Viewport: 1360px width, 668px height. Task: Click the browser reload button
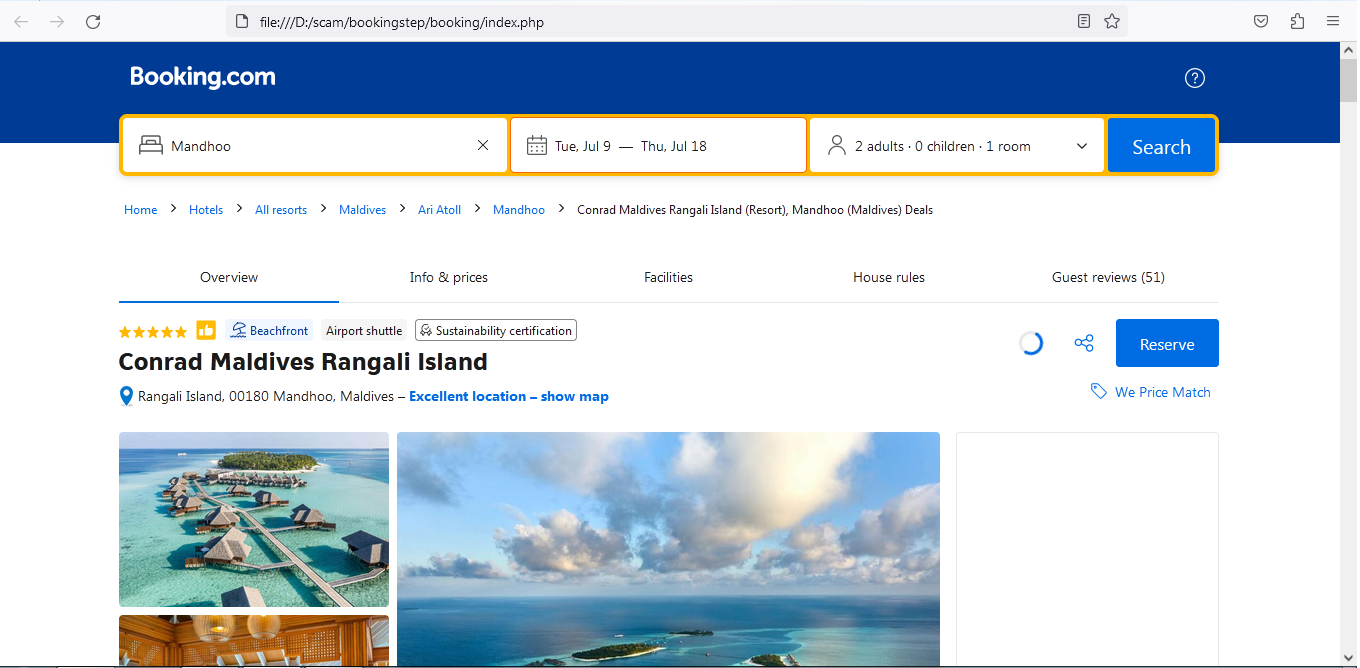[x=93, y=21]
